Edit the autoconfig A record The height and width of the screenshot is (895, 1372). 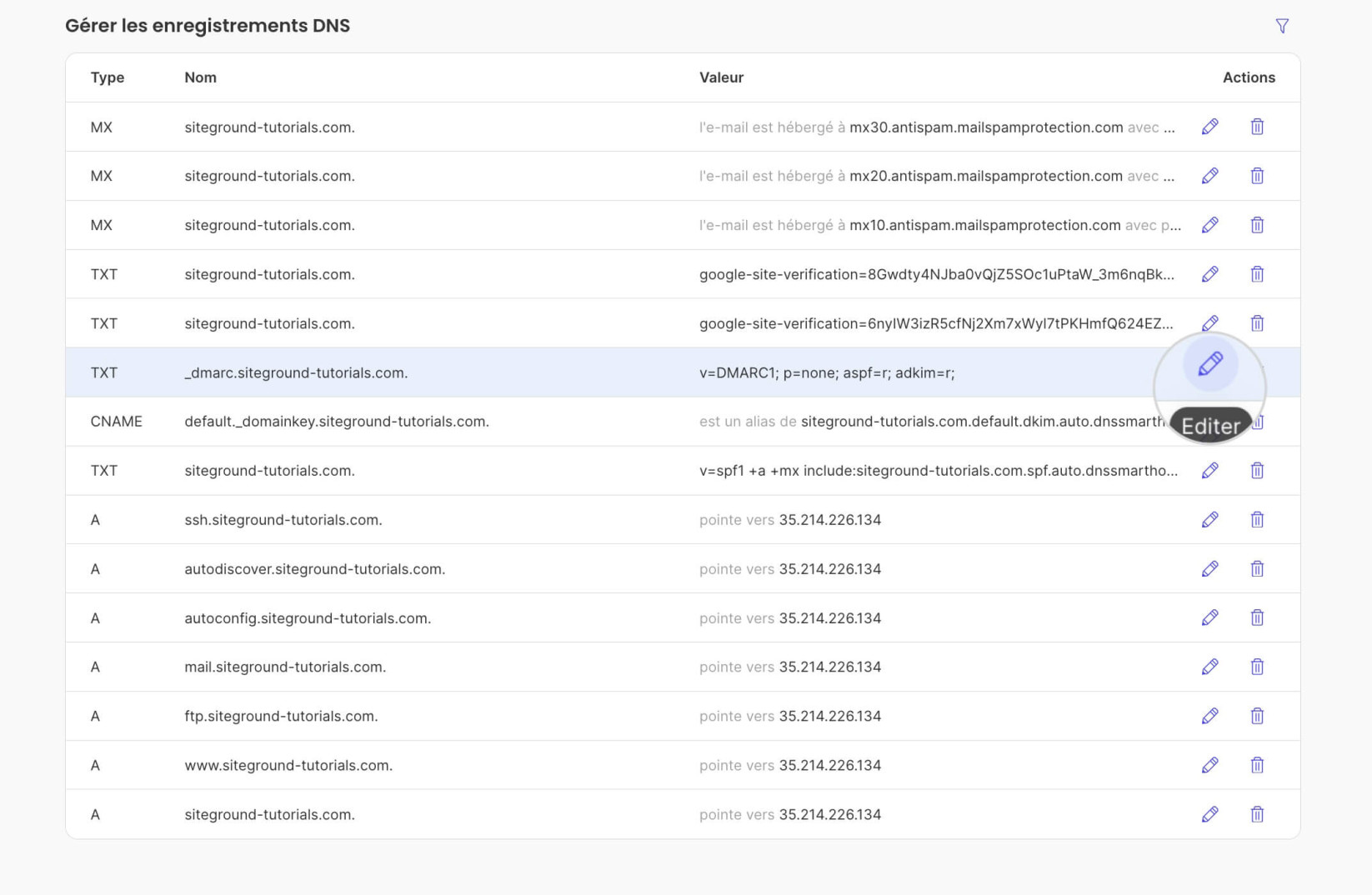[1210, 617]
